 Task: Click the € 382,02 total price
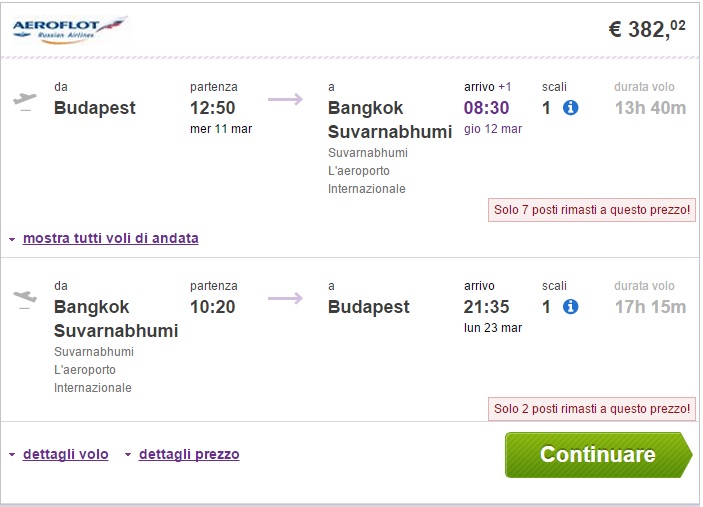tap(647, 29)
